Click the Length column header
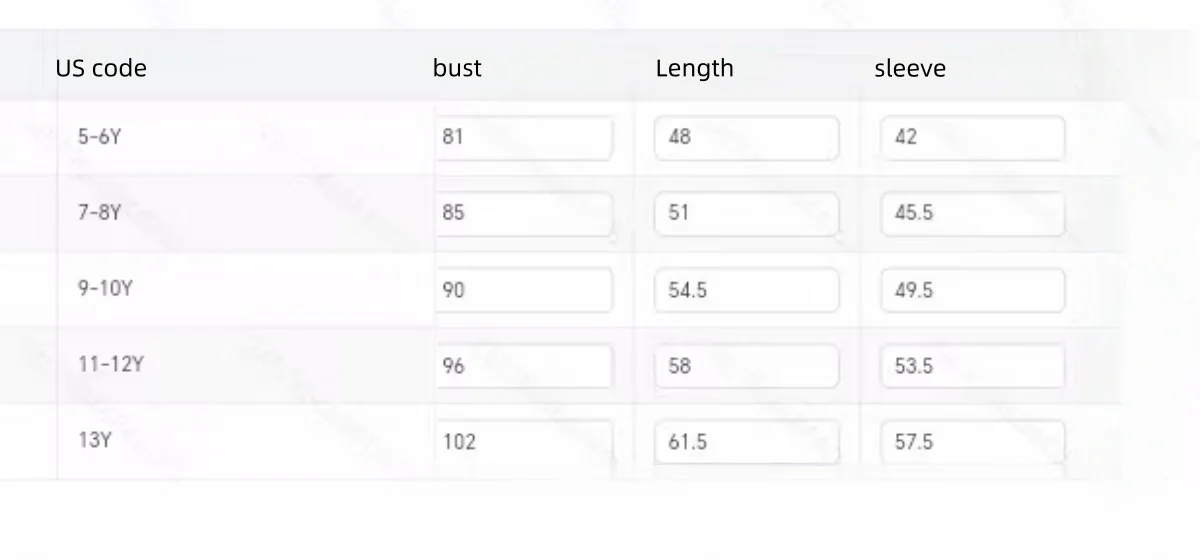The height and width of the screenshot is (560, 1200). (695, 69)
